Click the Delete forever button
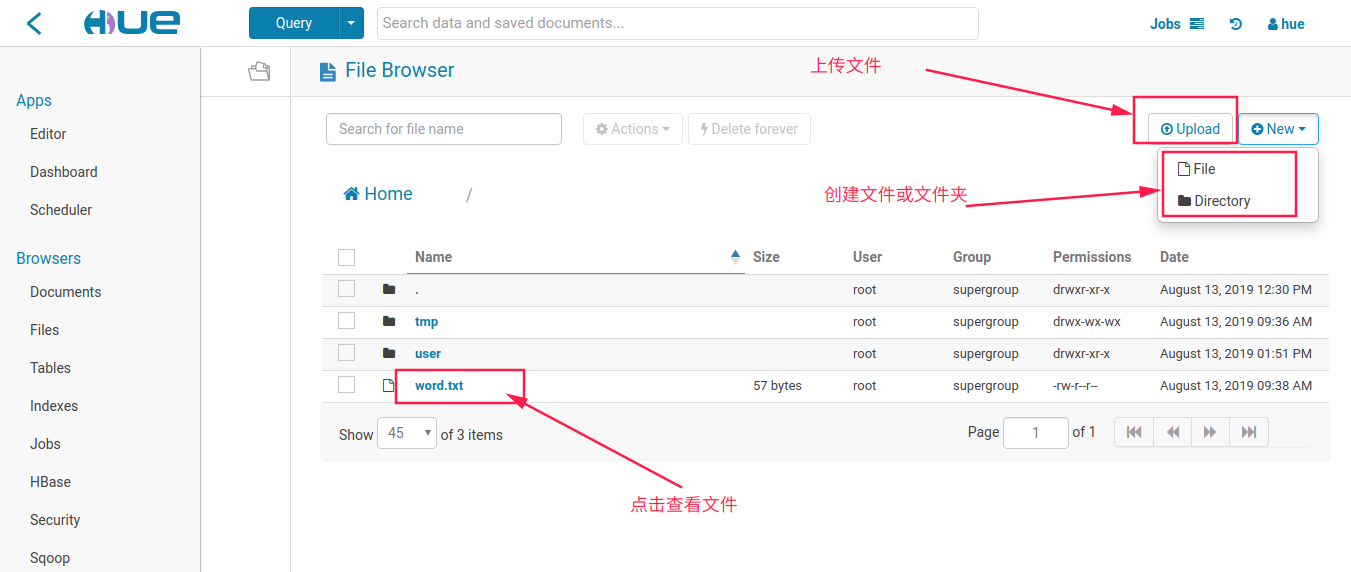The height and width of the screenshot is (572, 1351). [x=749, y=129]
